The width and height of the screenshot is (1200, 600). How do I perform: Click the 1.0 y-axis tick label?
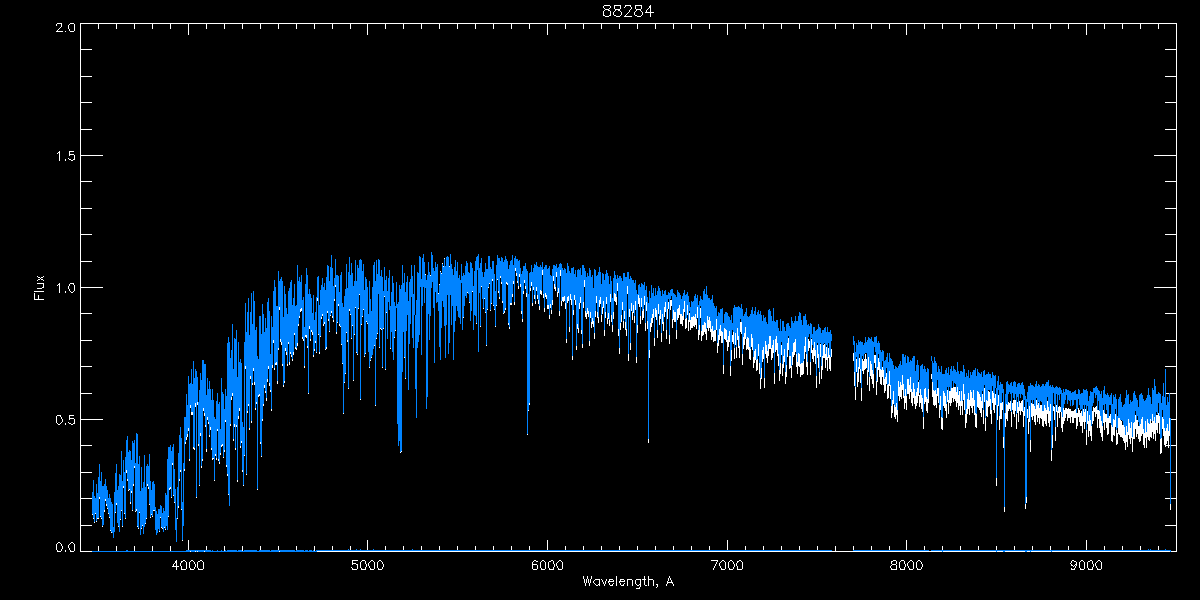64,288
